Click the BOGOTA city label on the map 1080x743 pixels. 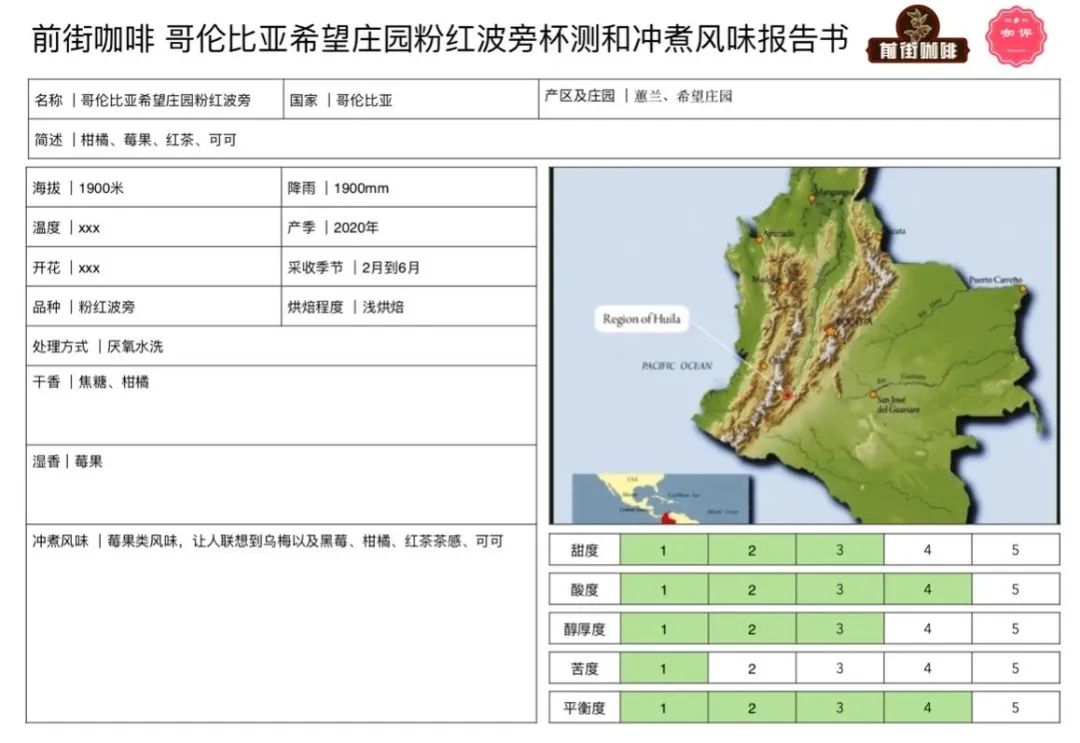coord(854,322)
